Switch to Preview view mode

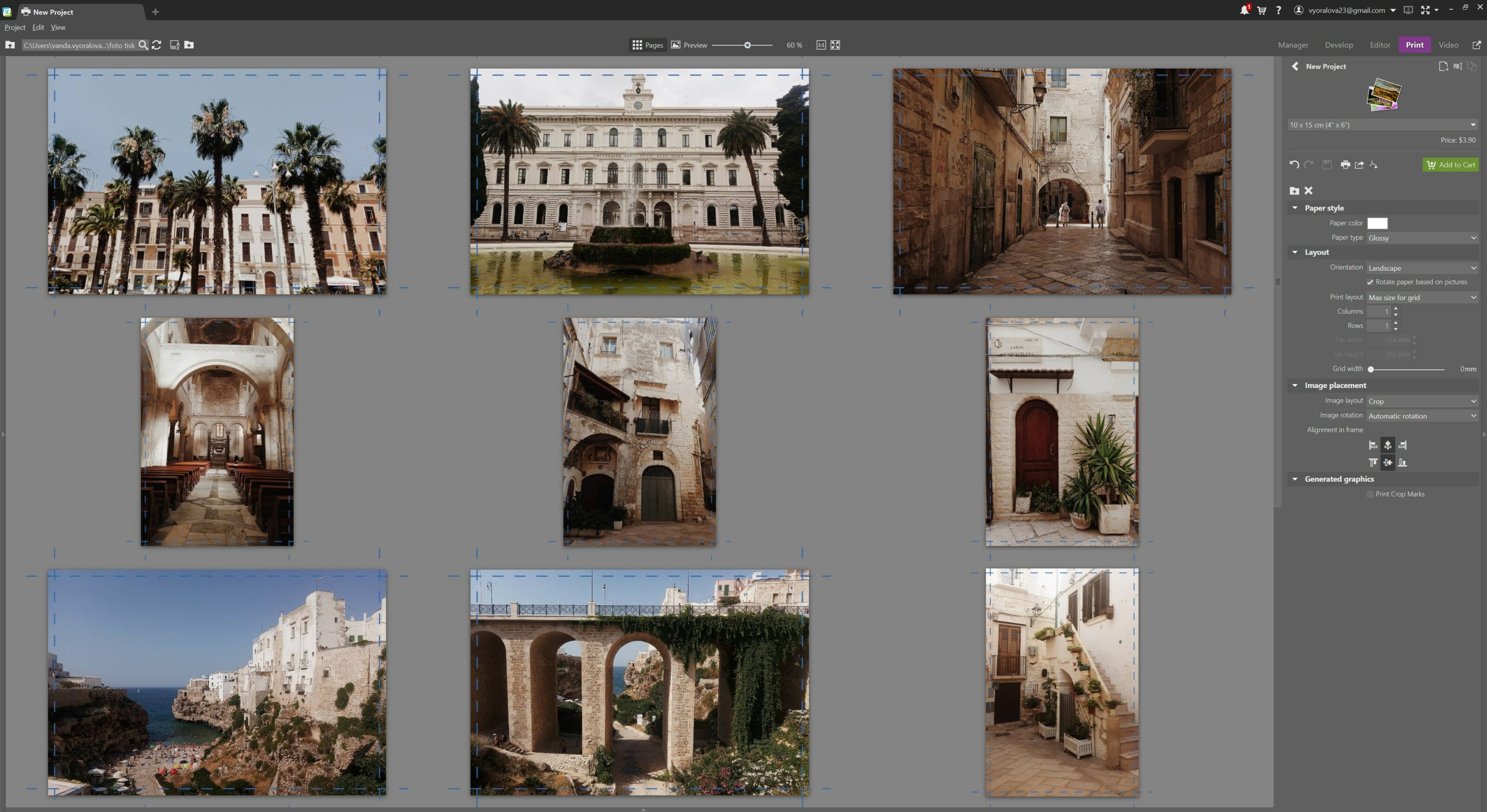(689, 45)
